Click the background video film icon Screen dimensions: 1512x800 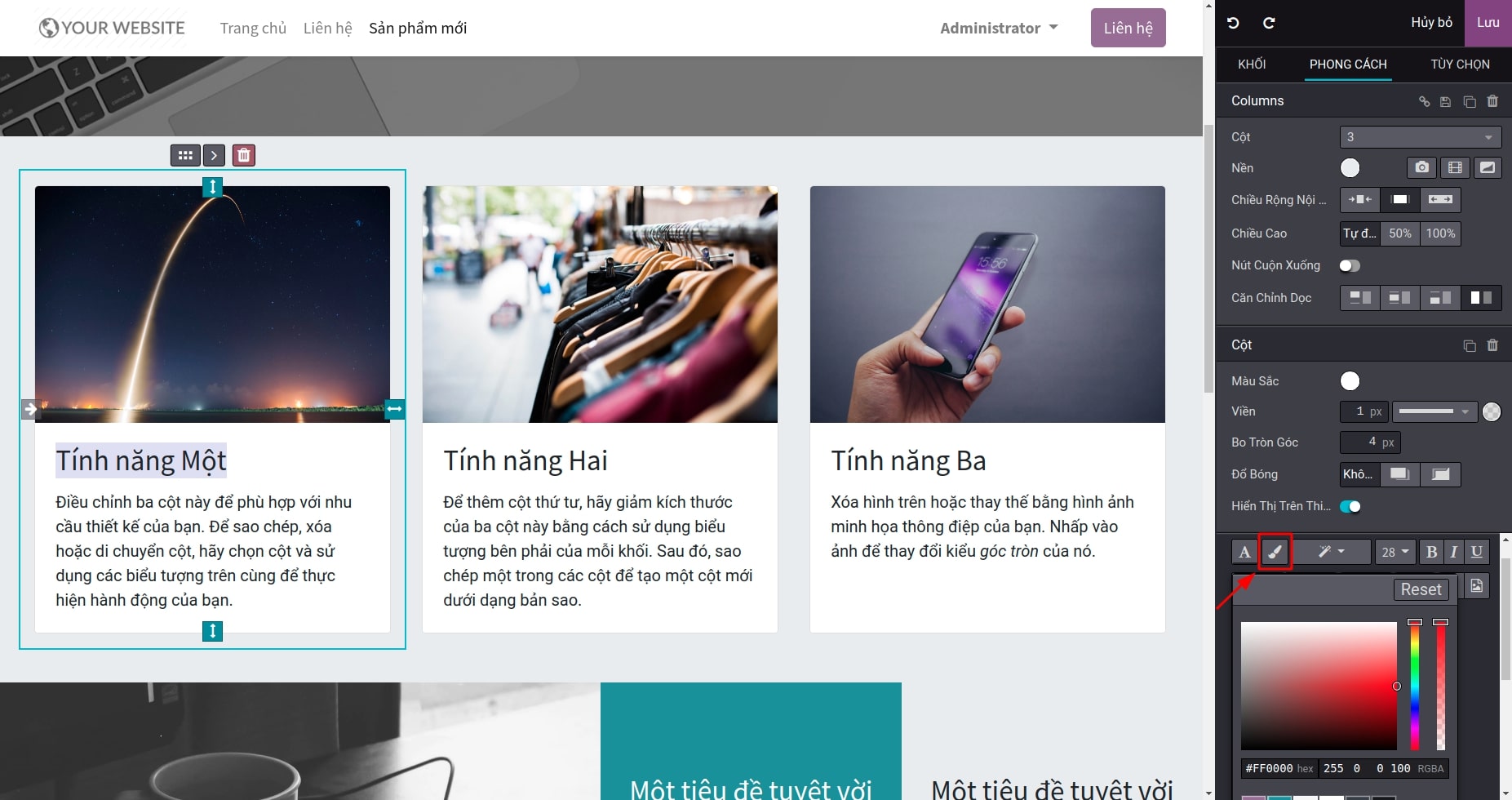tap(1455, 167)
